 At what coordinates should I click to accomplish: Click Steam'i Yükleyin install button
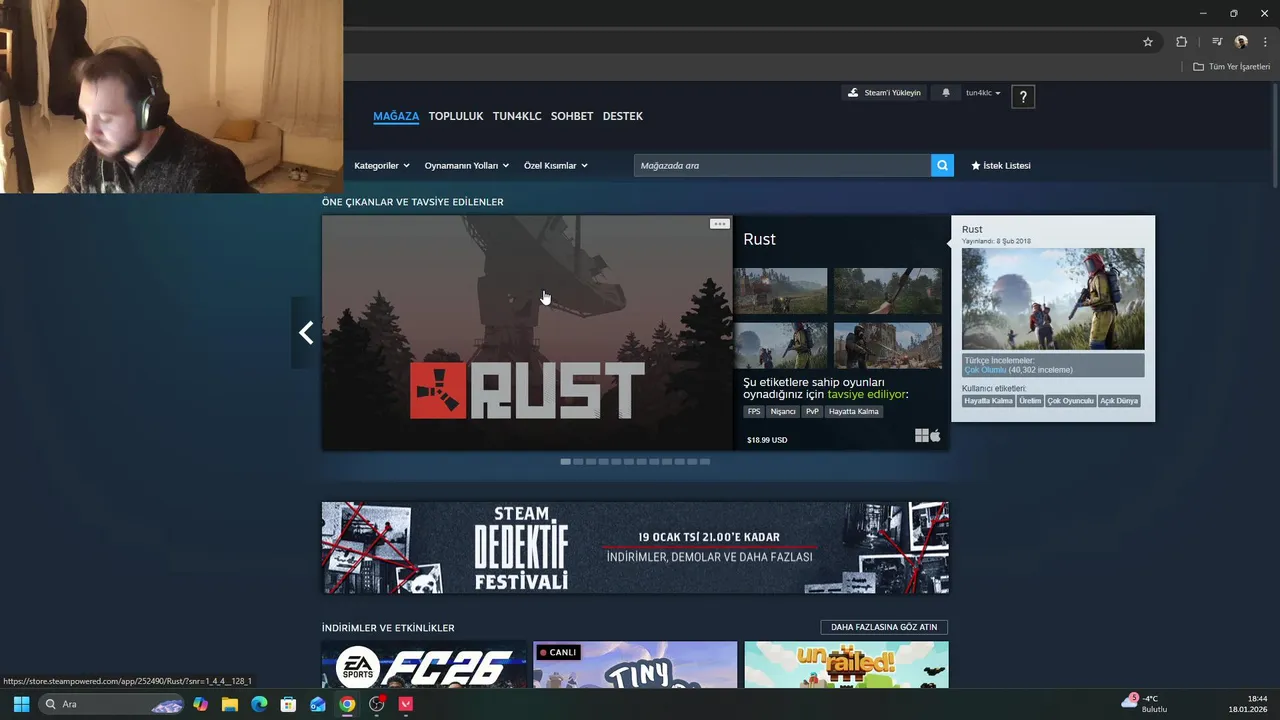[x=884, y=93]
